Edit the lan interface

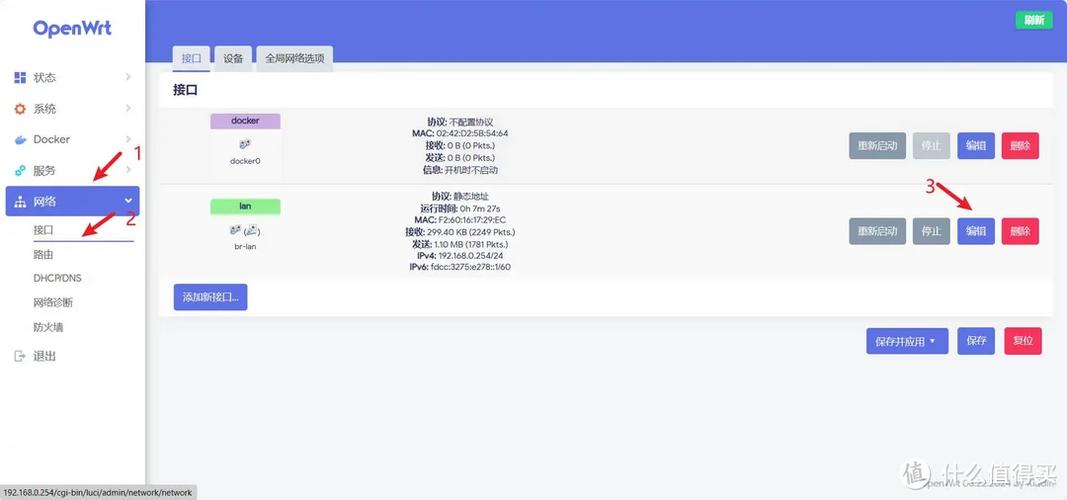tap(976, 231)
